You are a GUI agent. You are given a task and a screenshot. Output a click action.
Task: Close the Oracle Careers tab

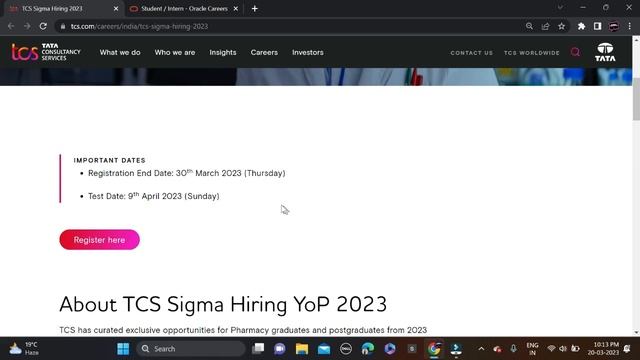(x=236, y=9)
